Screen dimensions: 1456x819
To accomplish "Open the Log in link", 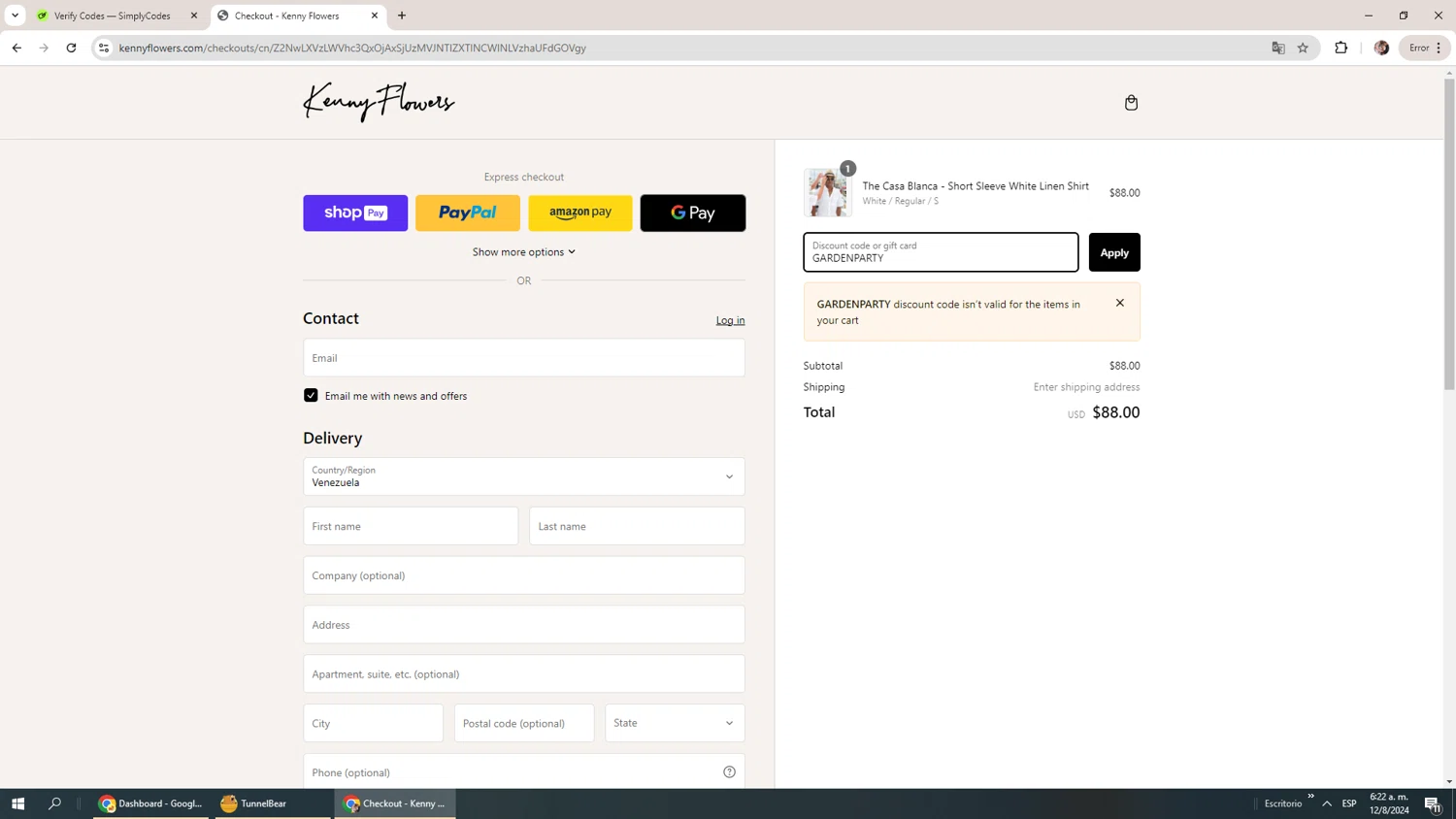I will click(x=730, y=320).
